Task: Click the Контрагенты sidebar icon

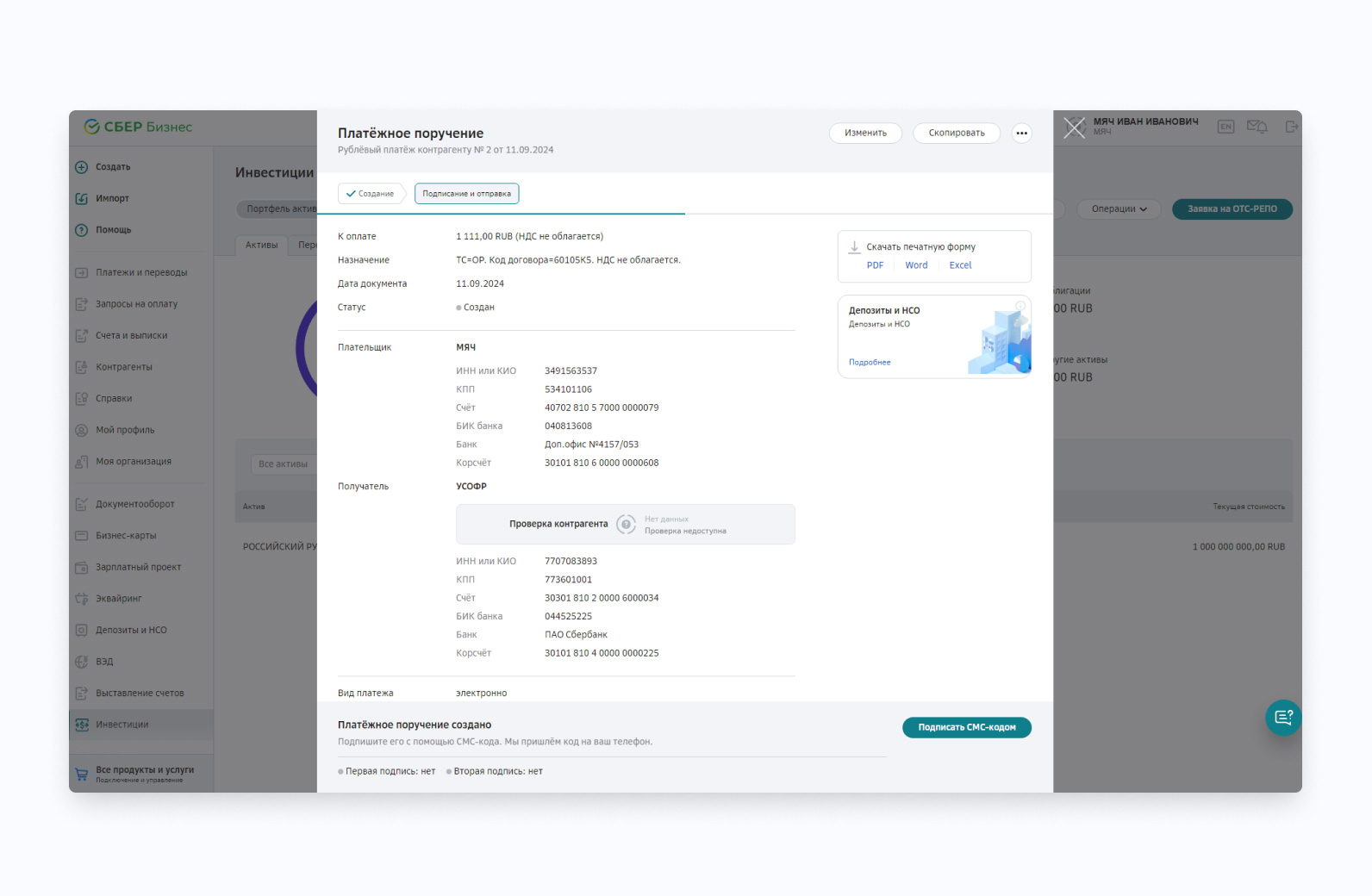Action: point(82,367)
